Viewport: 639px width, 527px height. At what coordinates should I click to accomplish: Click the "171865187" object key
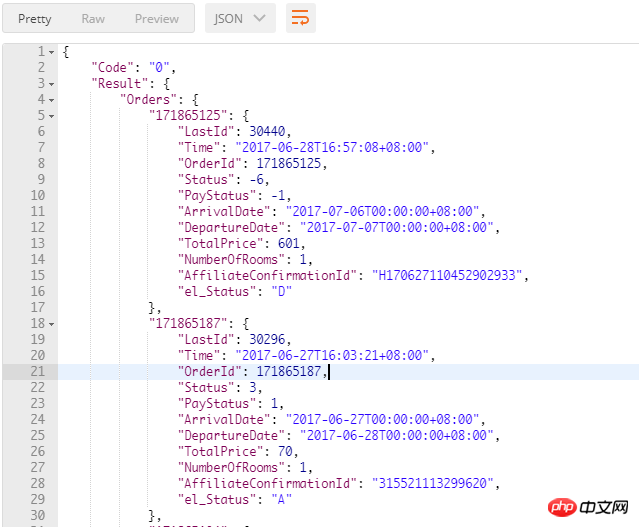[x=188, y=323]
